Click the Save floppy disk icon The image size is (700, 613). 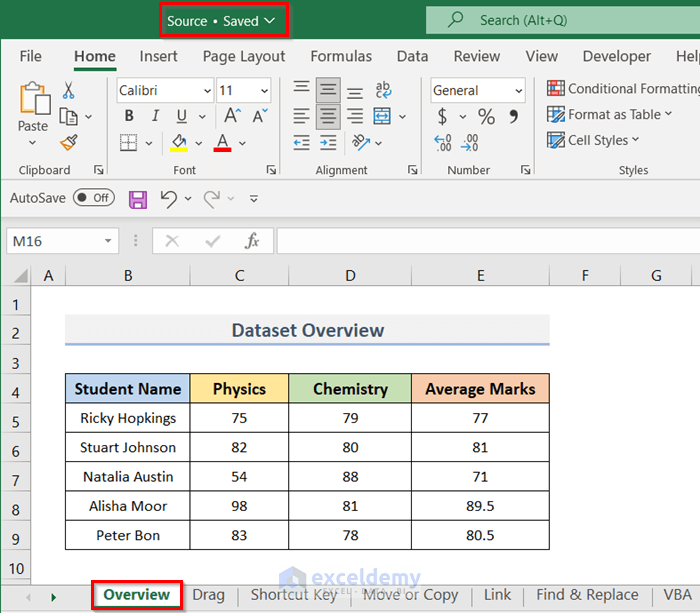[138, 199]
